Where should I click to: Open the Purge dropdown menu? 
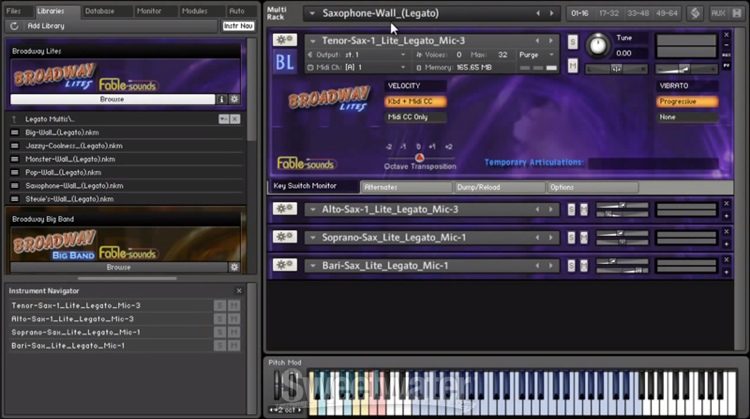(535, 54)
